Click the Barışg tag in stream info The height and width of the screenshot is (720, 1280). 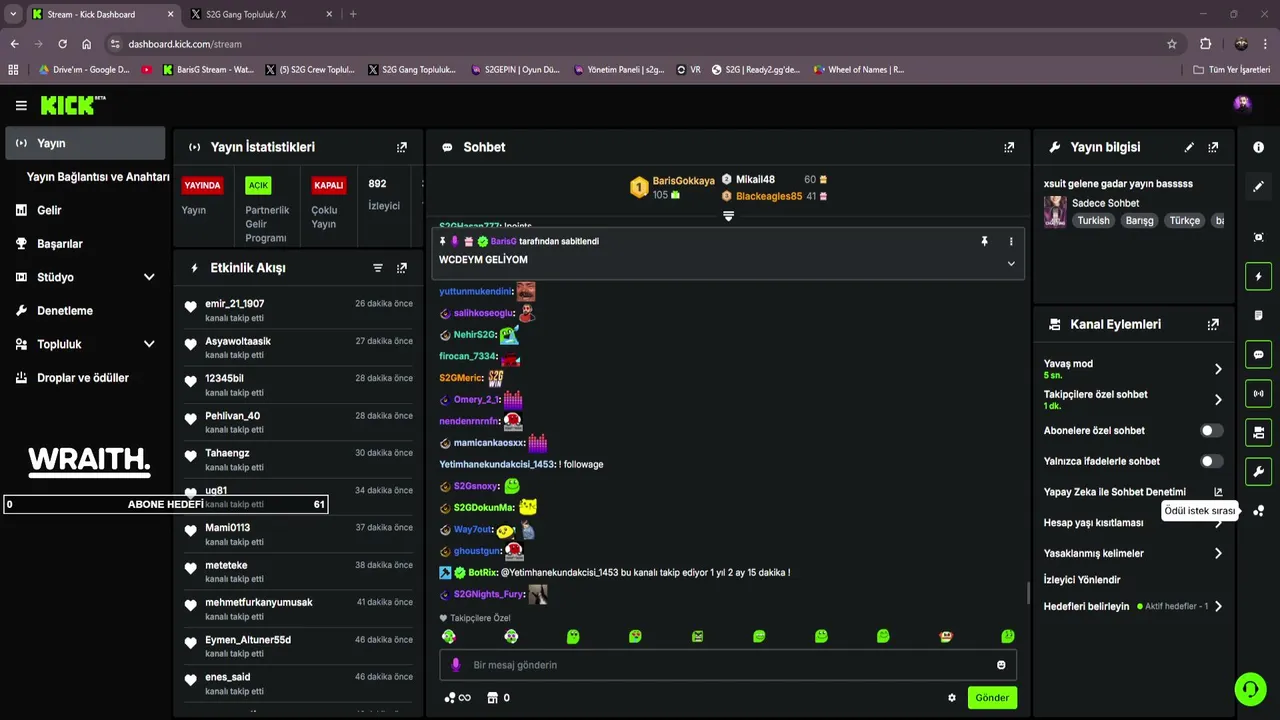point(1139,220)
